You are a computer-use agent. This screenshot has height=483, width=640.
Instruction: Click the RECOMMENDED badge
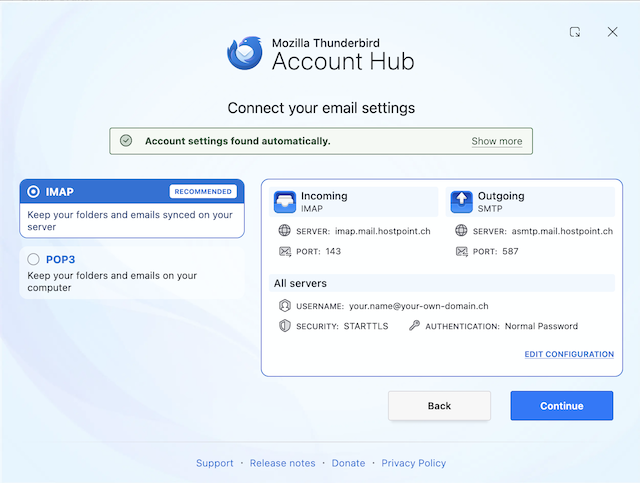pos(203,191)
